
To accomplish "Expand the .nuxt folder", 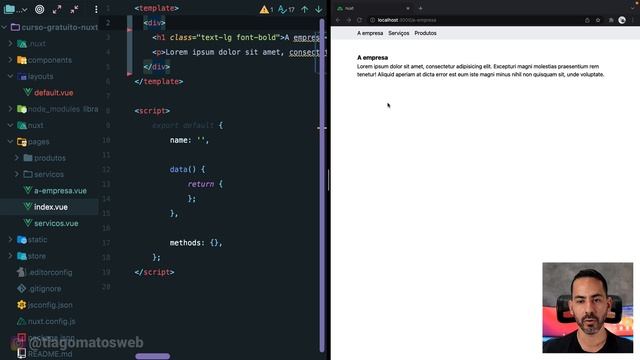I will [11, 43].
